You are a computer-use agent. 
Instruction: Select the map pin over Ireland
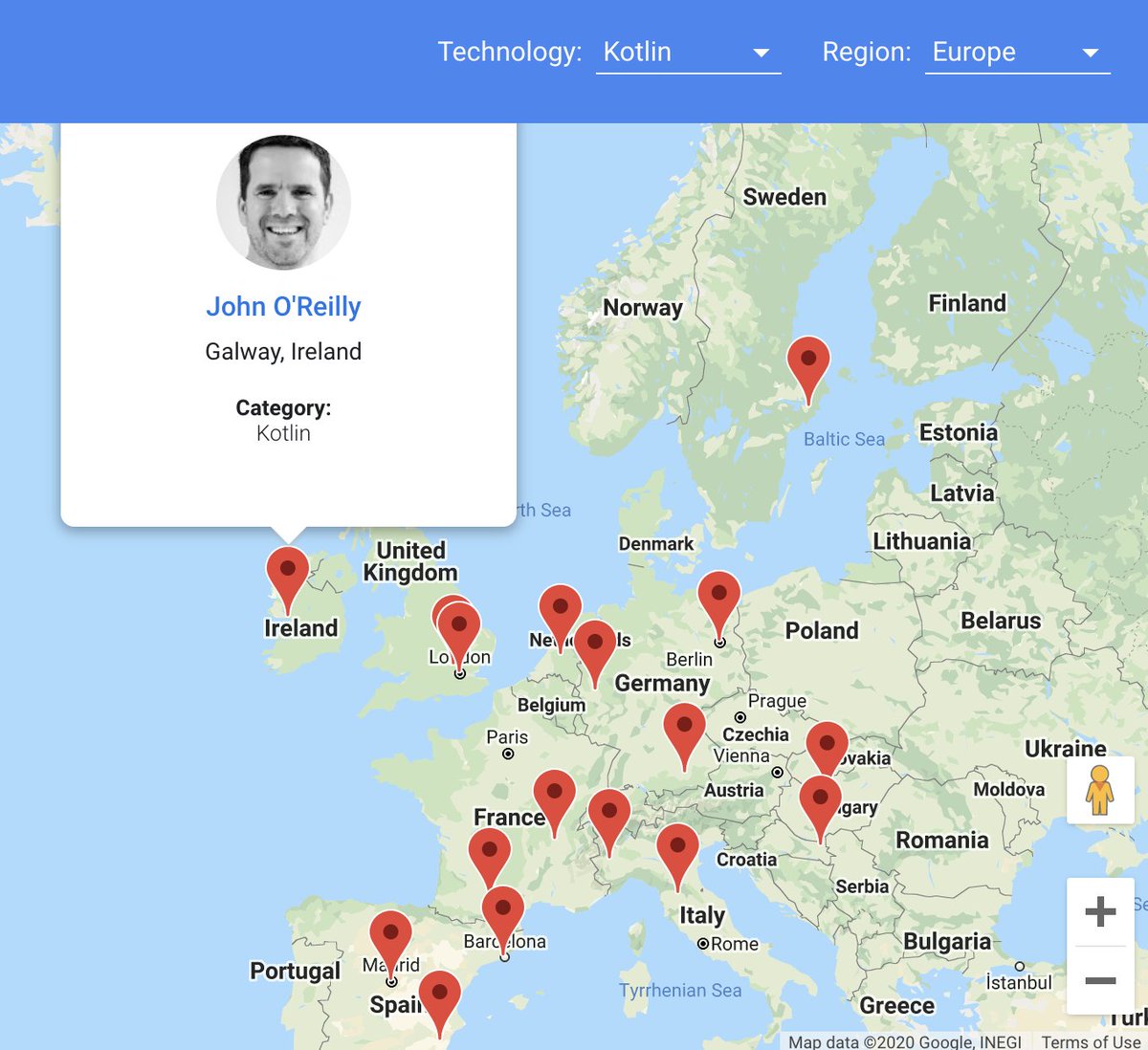[x=287, y=580]
